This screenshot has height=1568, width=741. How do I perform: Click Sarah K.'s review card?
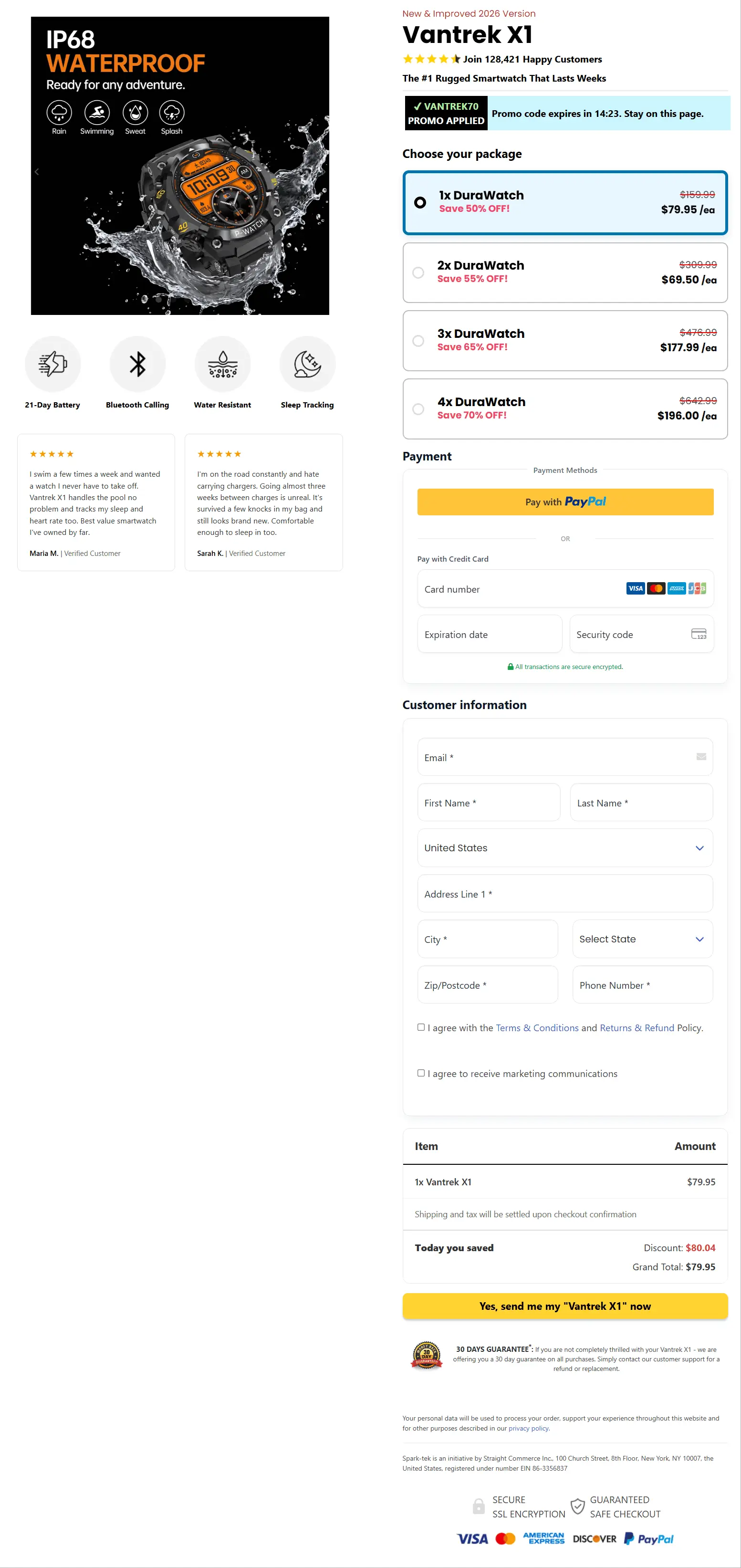click(264, 502)
